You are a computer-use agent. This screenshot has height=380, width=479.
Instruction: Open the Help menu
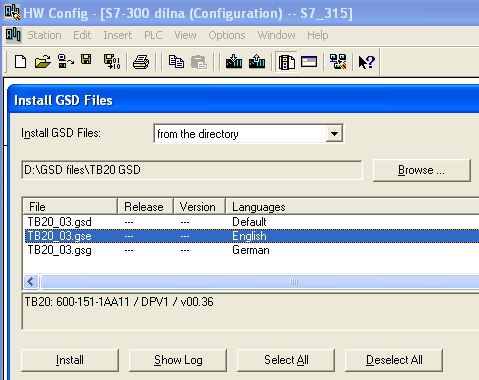point(318,35)
